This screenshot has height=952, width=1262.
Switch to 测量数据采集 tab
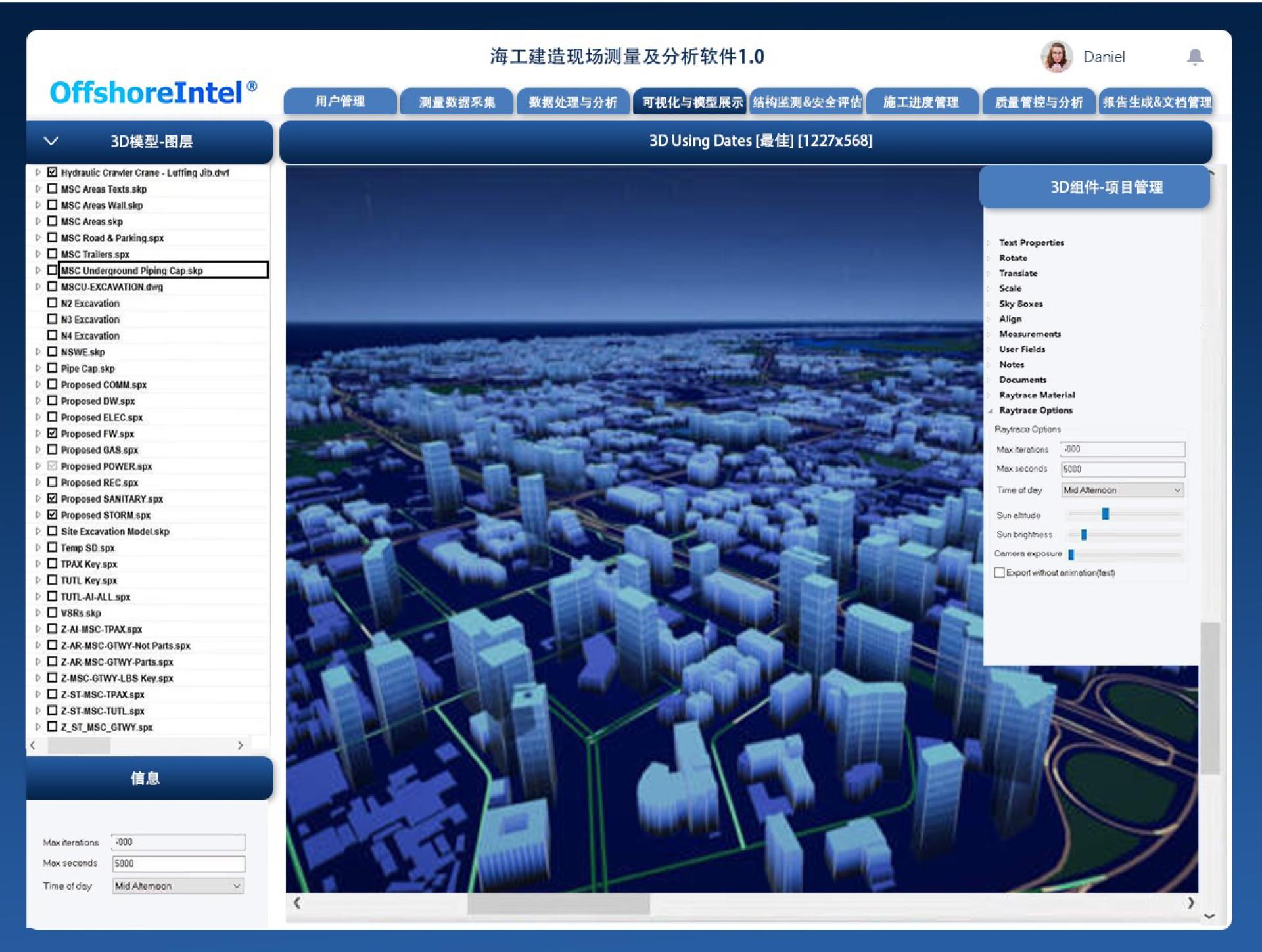click(457, 102)
